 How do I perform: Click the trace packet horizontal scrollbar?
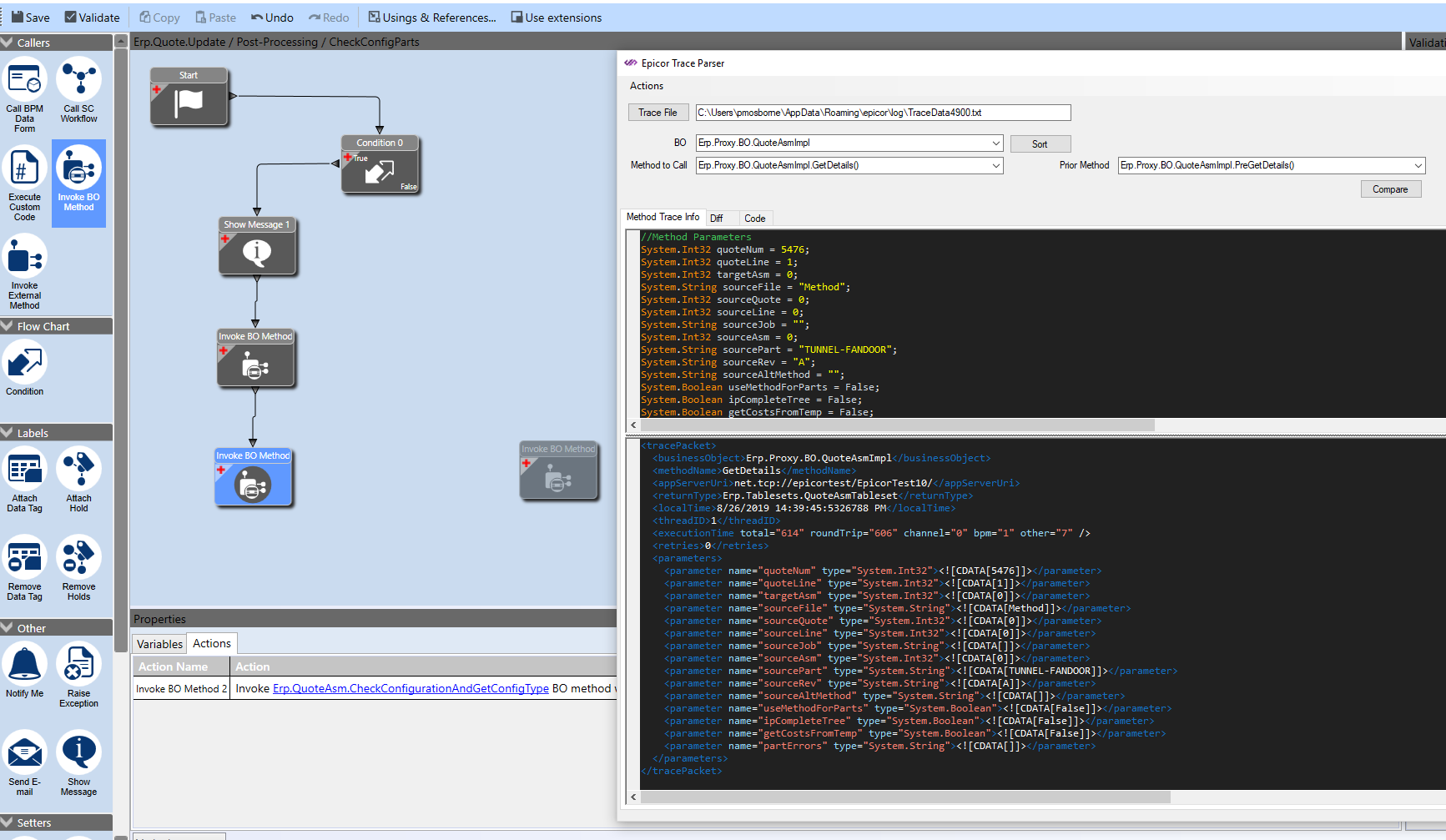point(905,797)
